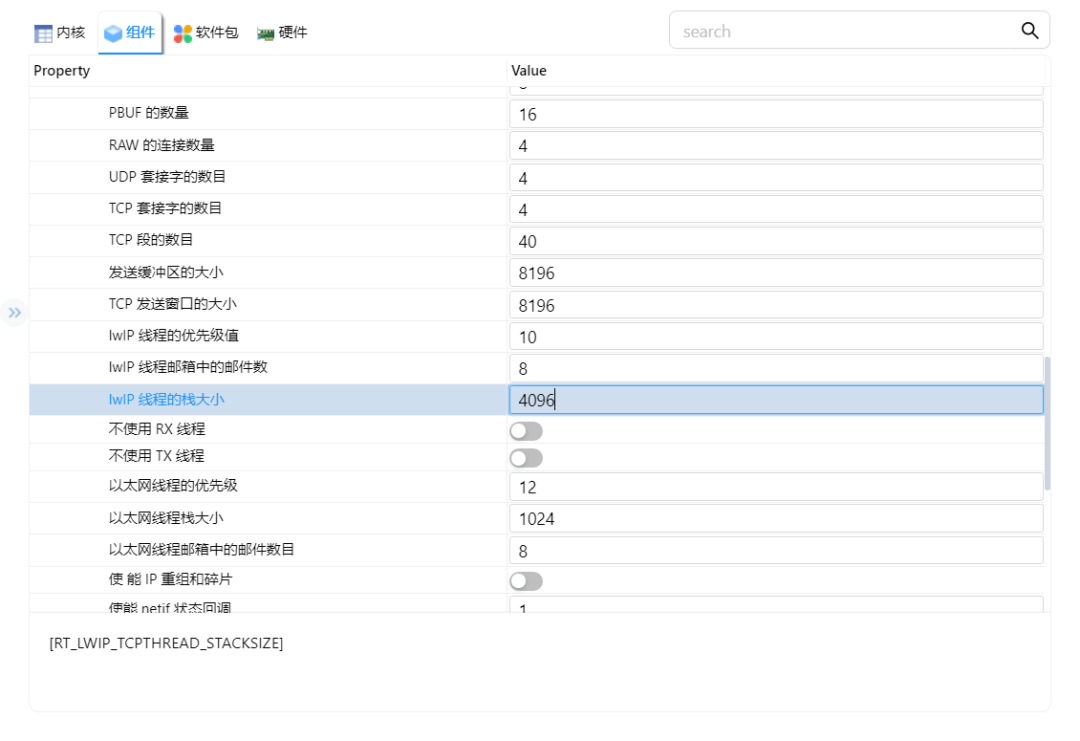Enable the 不使用 RX 线程 toggle
The width and height of the screenshot is (1080, 741).
coord(525,430)
